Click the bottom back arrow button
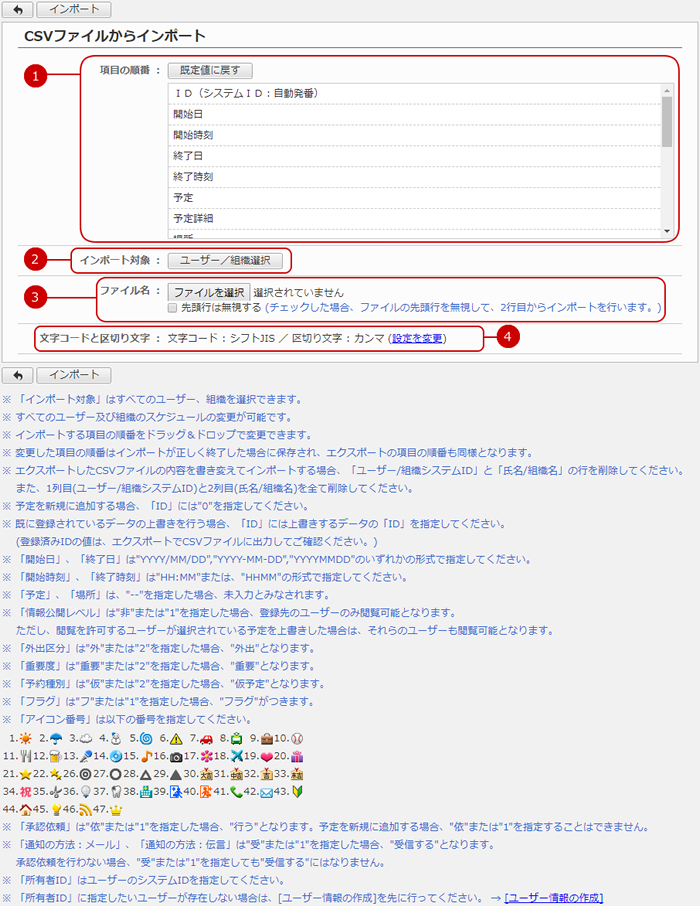 point(17,375)
